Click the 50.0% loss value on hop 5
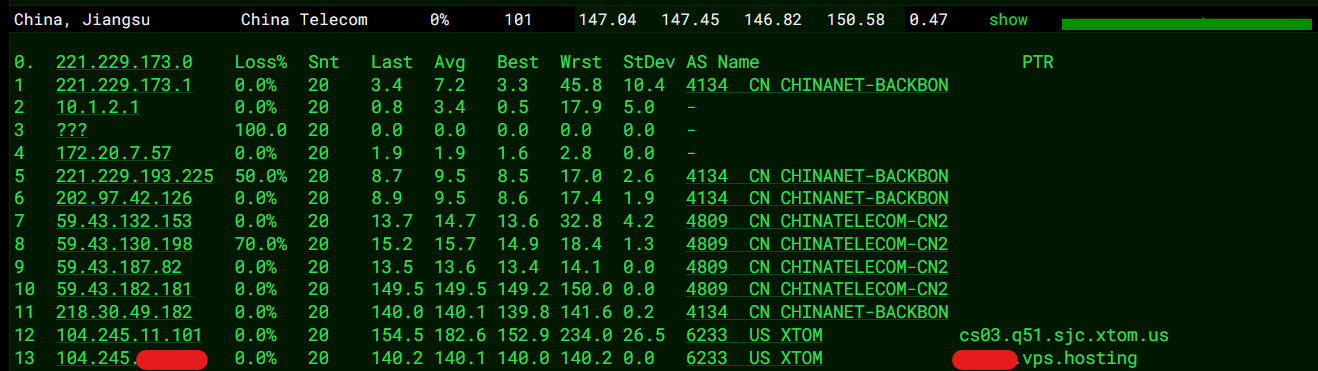Screen dimensions: 1318x371 pos(261,175)
